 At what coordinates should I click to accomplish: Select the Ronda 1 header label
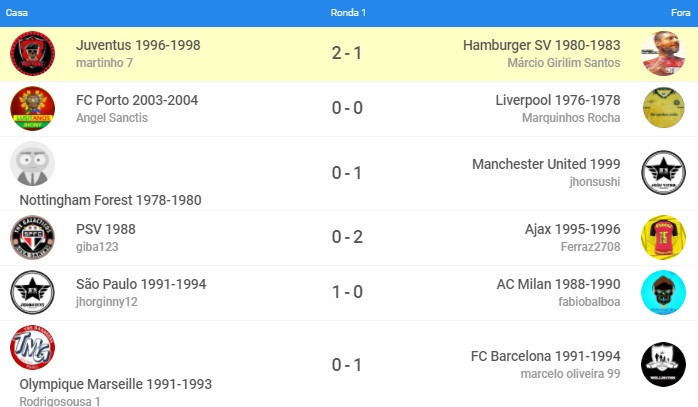pyautogui.click(x=348, y=12)
